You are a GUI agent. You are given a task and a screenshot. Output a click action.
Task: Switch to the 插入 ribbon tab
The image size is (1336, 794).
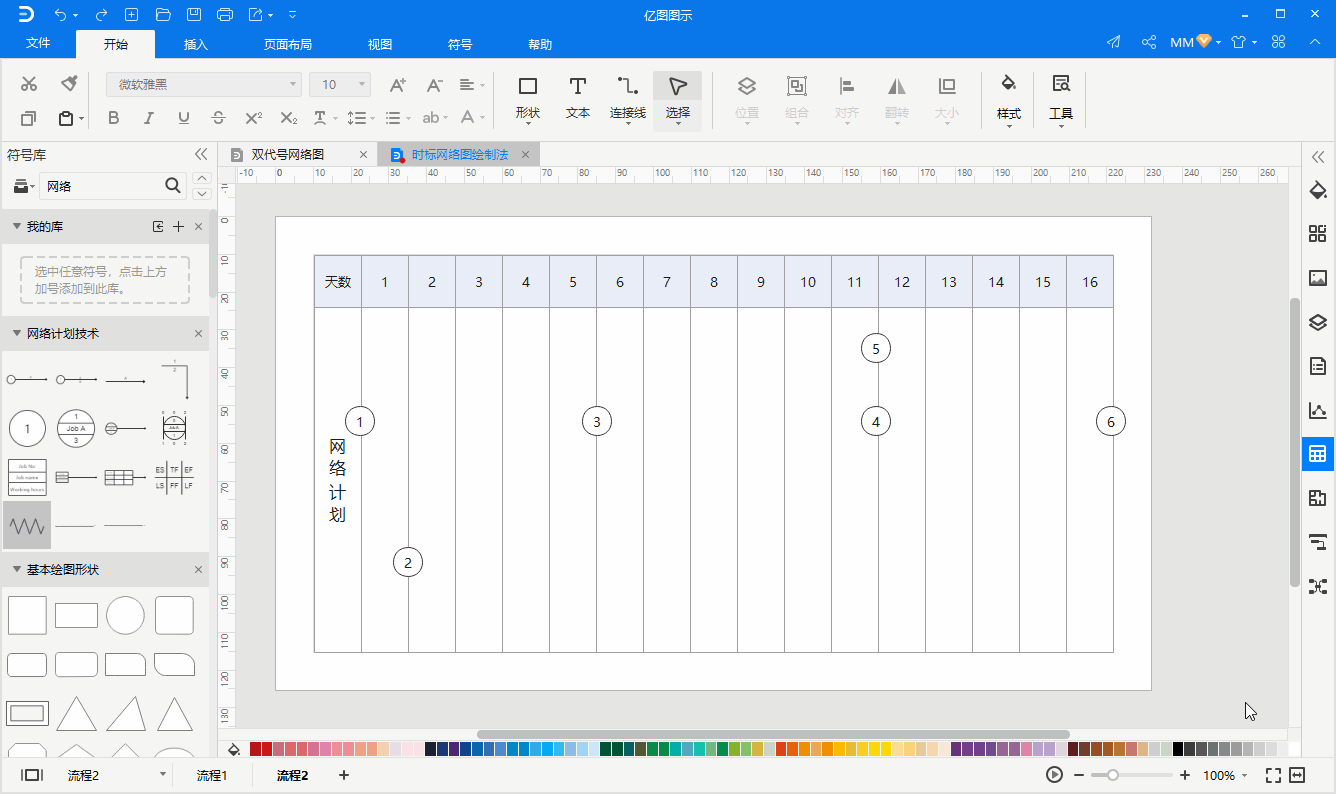[196, 45]
